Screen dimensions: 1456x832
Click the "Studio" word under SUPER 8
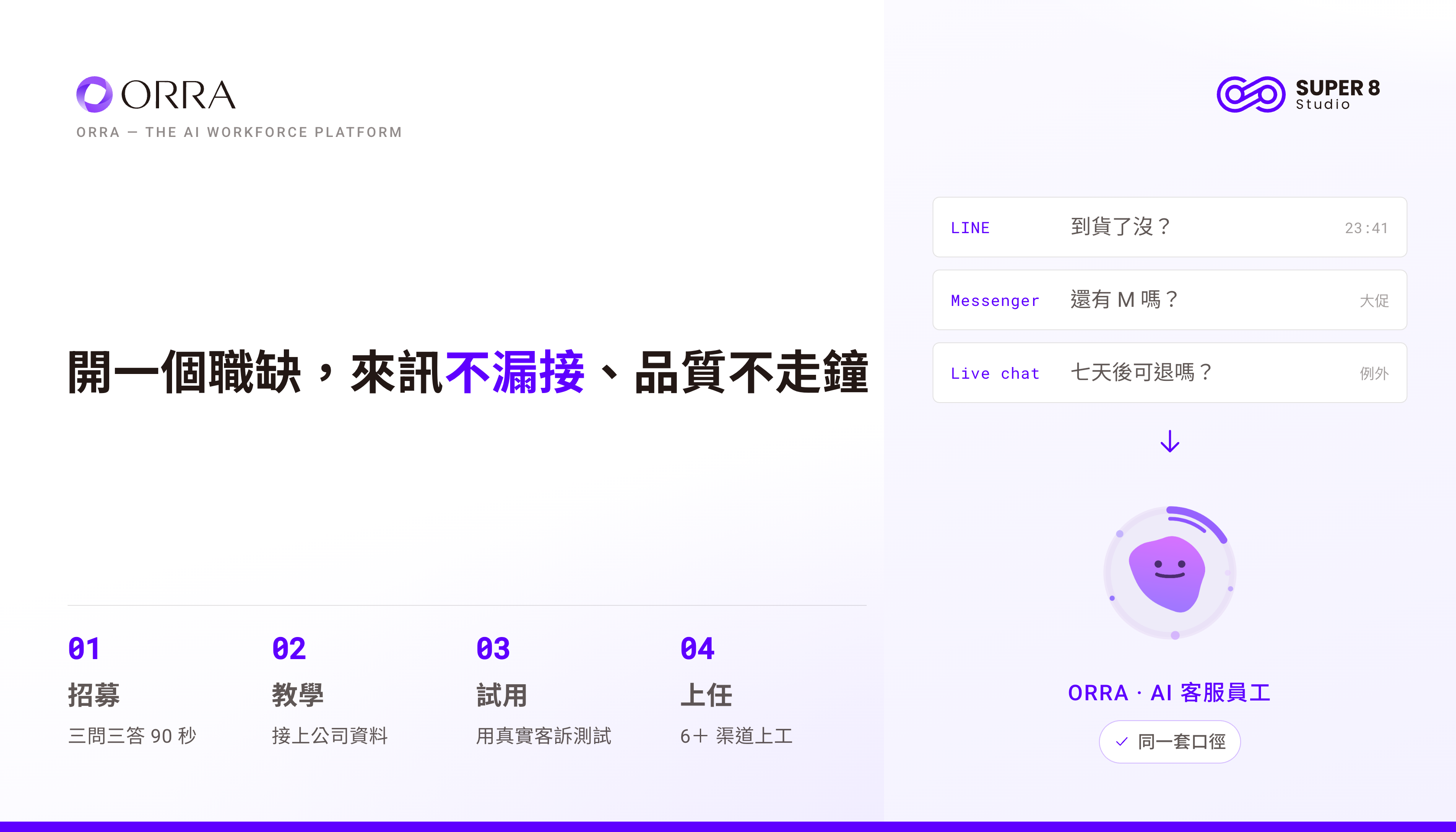coord(1323,104)
